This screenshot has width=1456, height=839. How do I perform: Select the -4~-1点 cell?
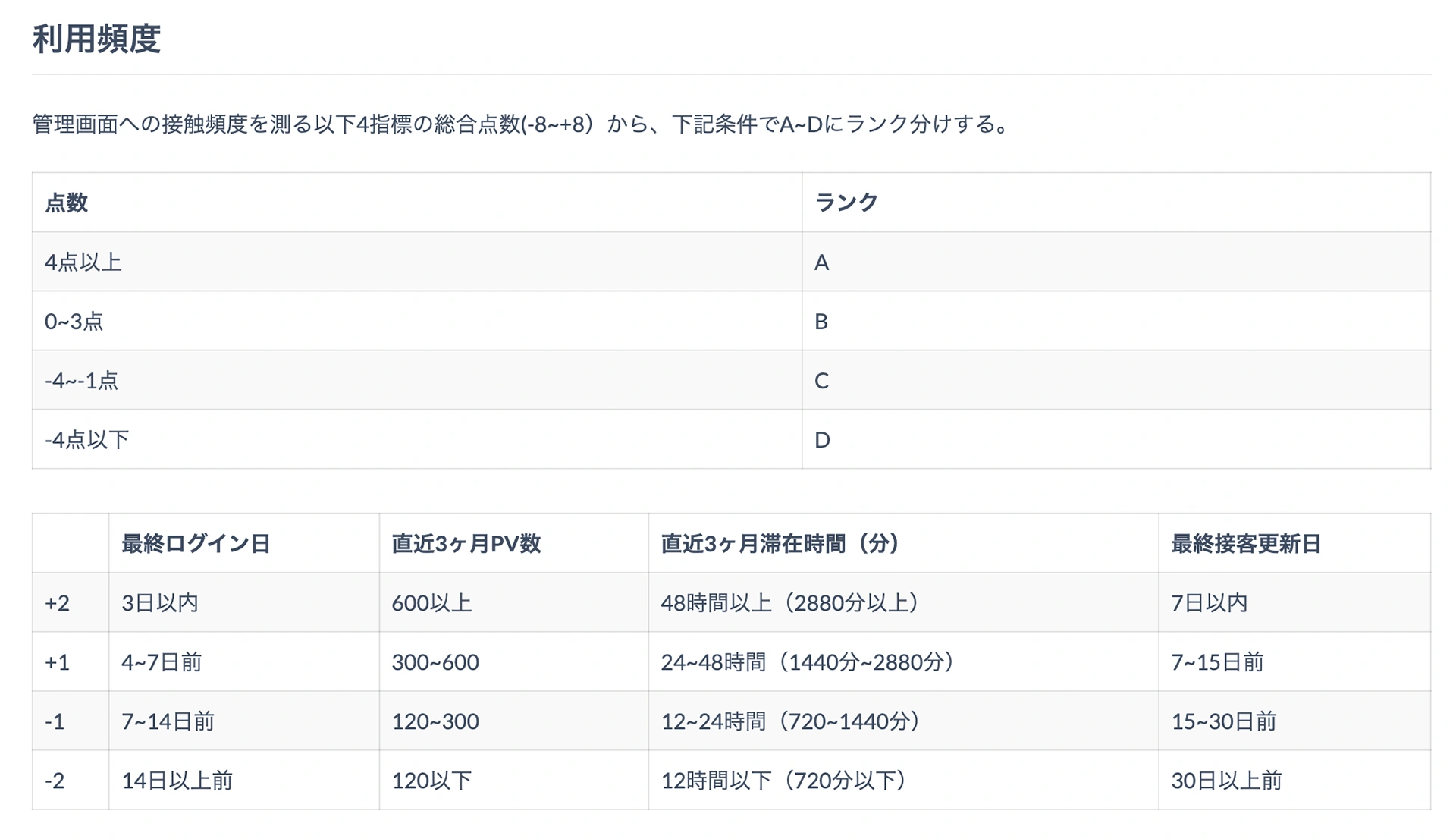click(417, 380)
